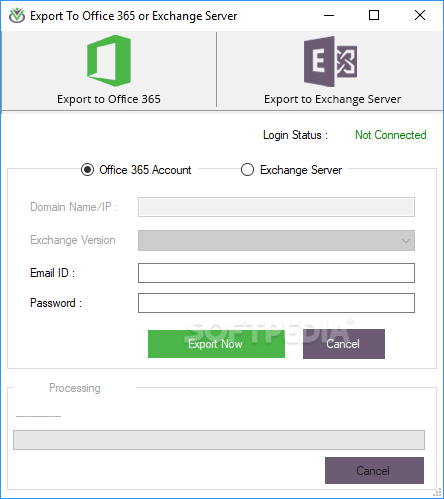Click the Processing progress bar

pos(219,440)
